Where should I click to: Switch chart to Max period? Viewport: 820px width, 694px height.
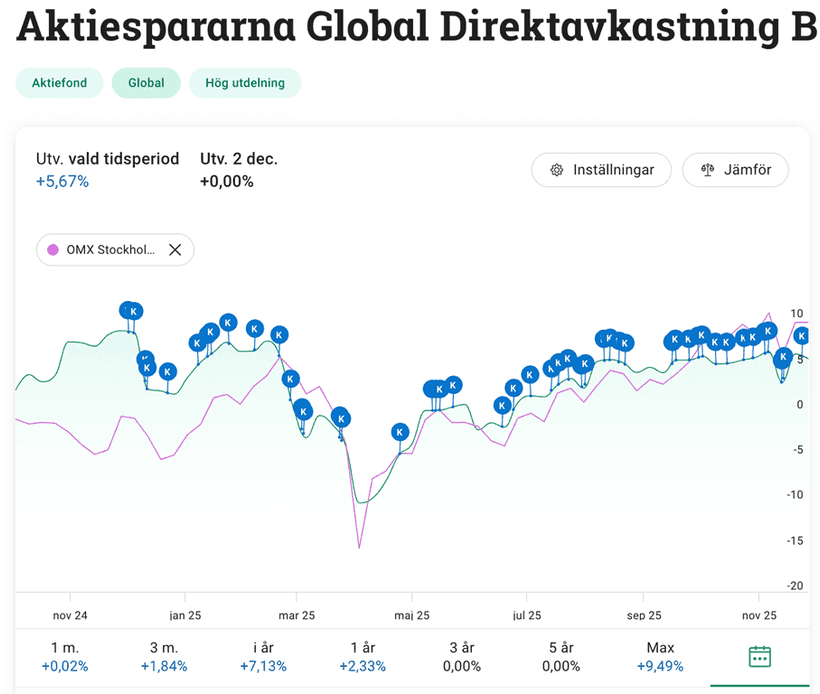point(660,657)
